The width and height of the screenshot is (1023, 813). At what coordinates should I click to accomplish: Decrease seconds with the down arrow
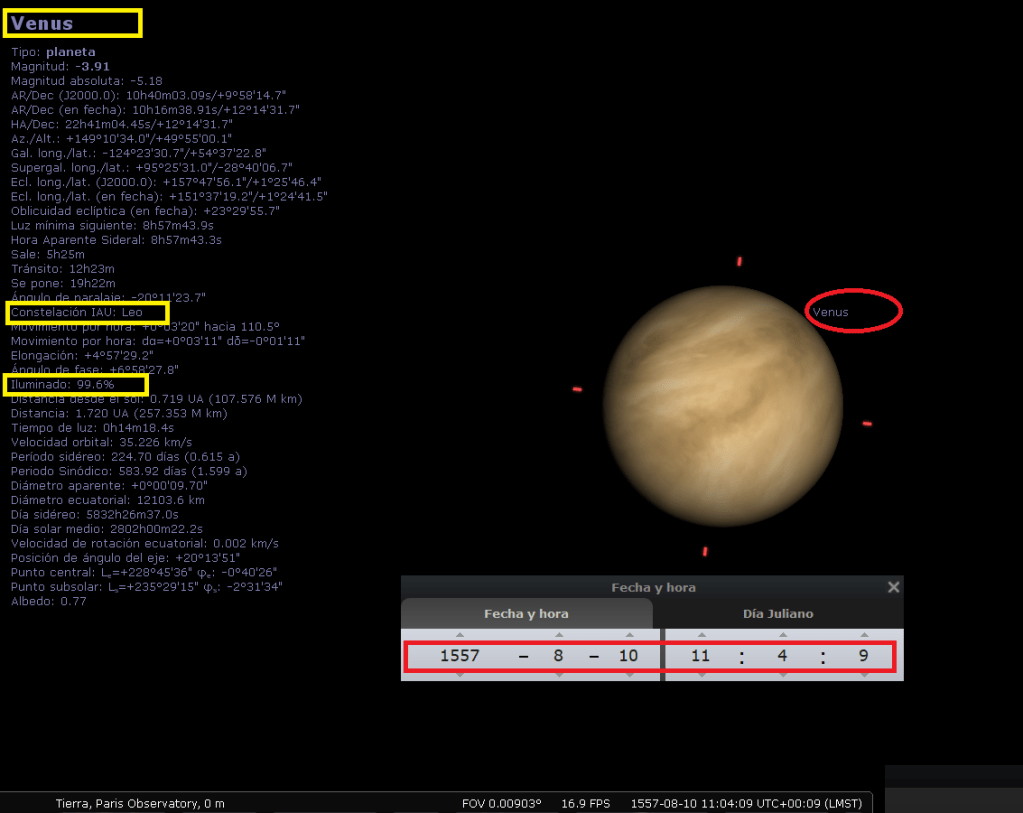click(x=862, y=676)
